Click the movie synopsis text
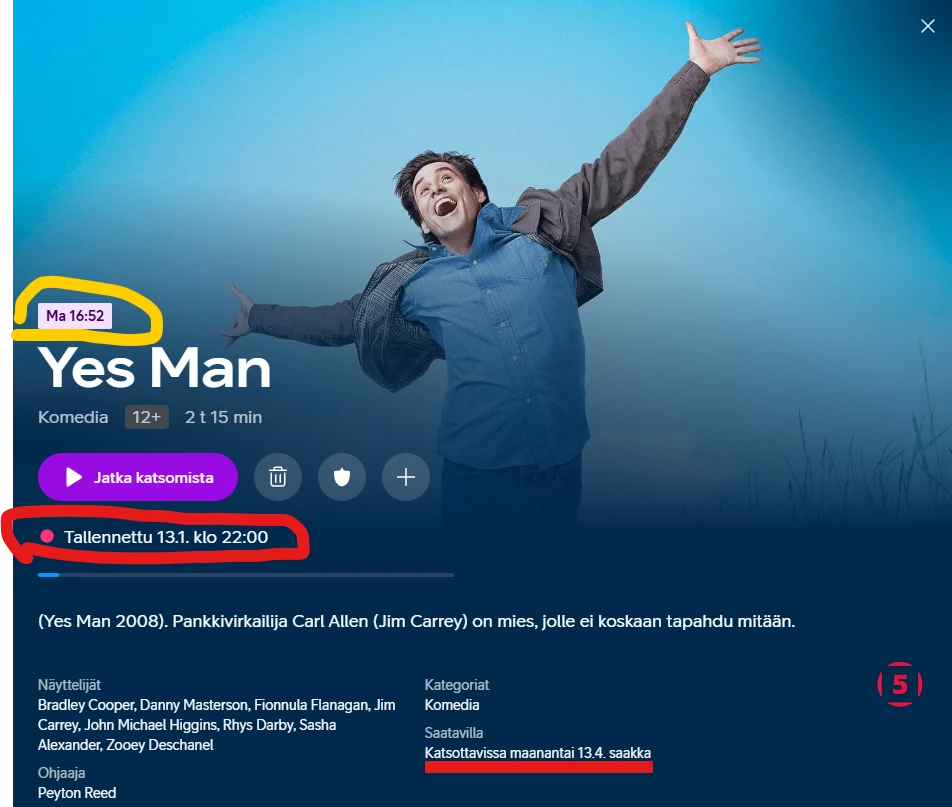Image resolution: width=952 pixels, height=807 pixels. pyautogui.click(x=416, y=621)
